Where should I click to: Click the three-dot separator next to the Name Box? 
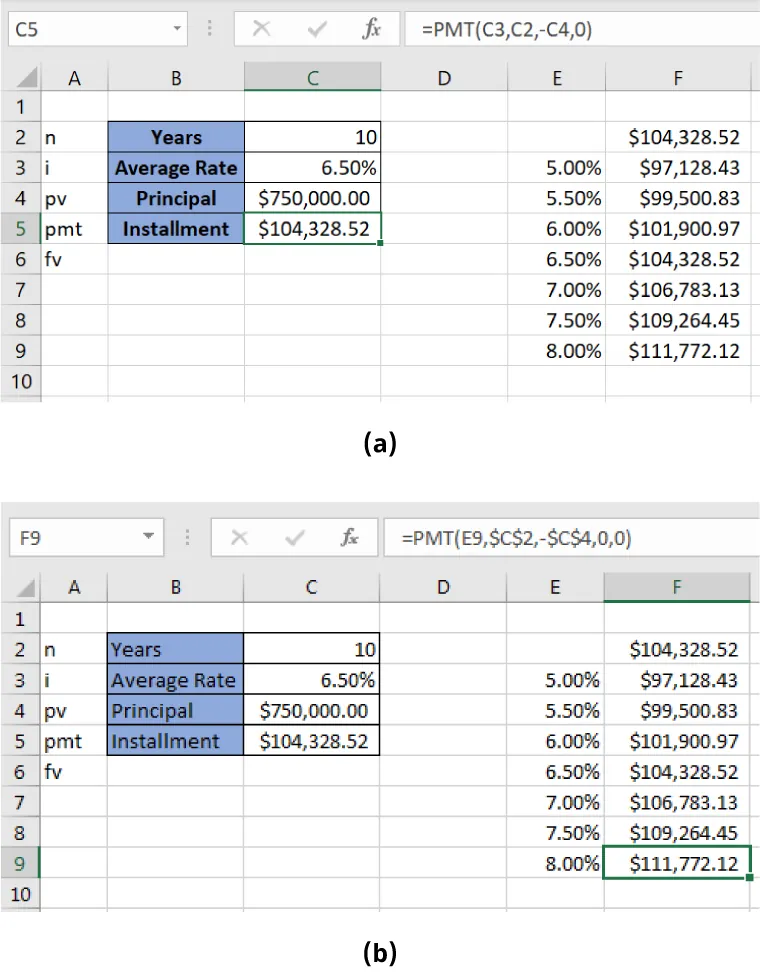coord(208,28)
